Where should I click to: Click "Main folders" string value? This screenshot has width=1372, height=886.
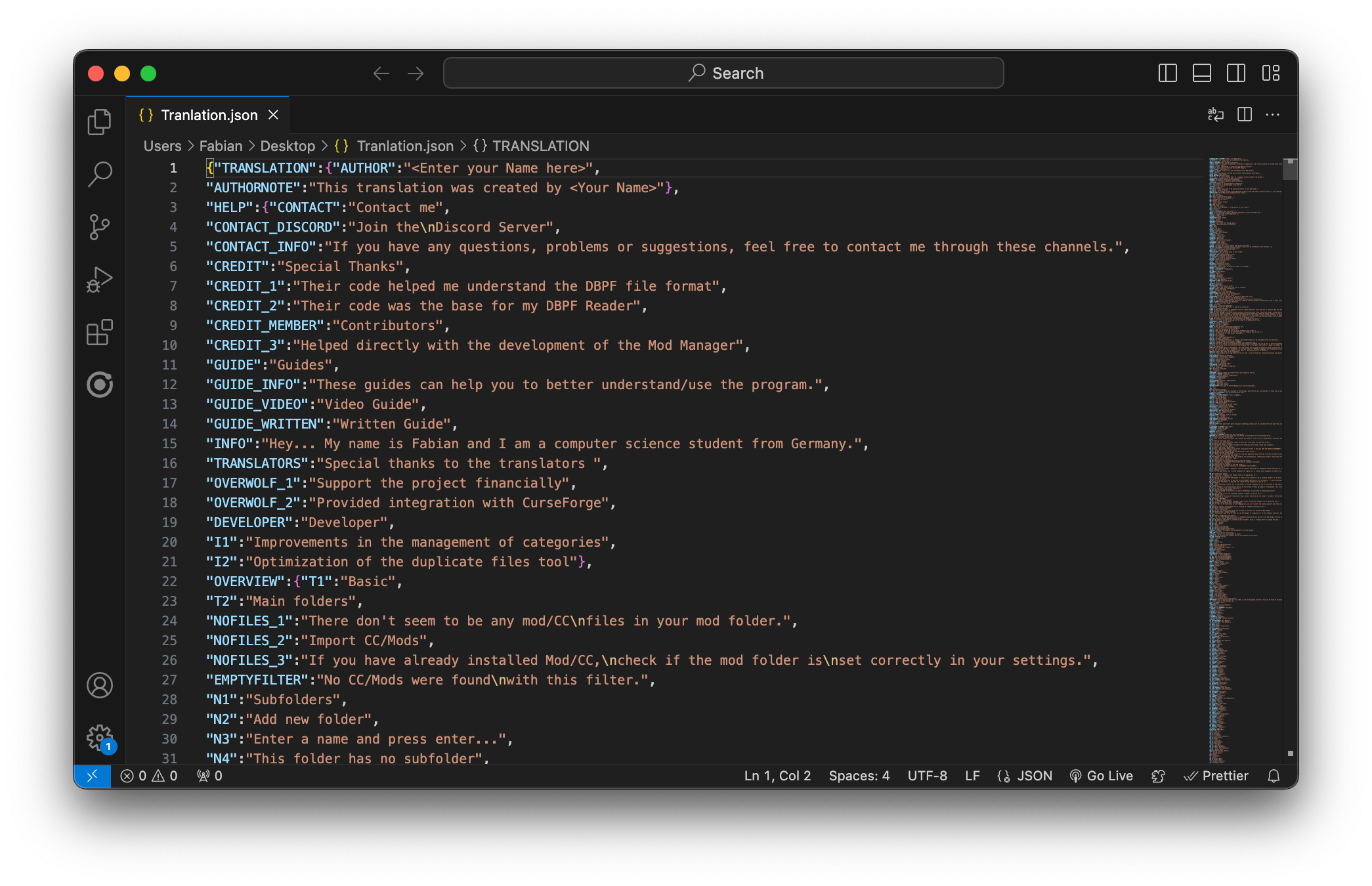[x=301, y=601]
